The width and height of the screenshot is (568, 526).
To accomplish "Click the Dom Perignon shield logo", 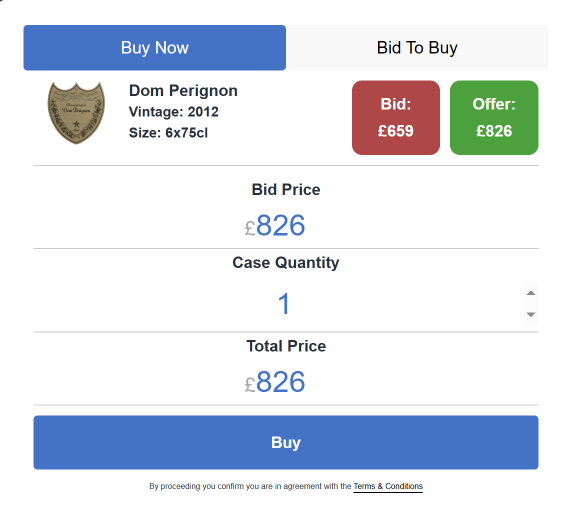I will (76, 113).
